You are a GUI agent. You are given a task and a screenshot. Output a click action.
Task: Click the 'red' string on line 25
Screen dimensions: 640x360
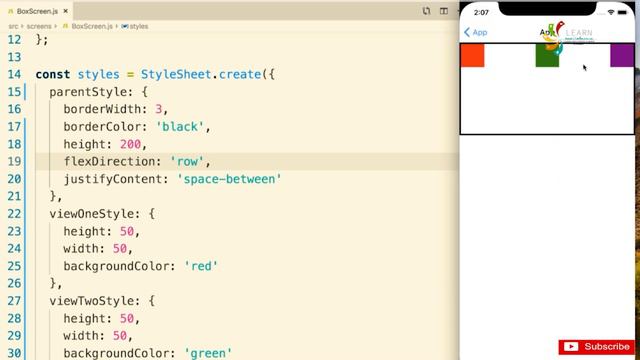[x=201, y=266]
